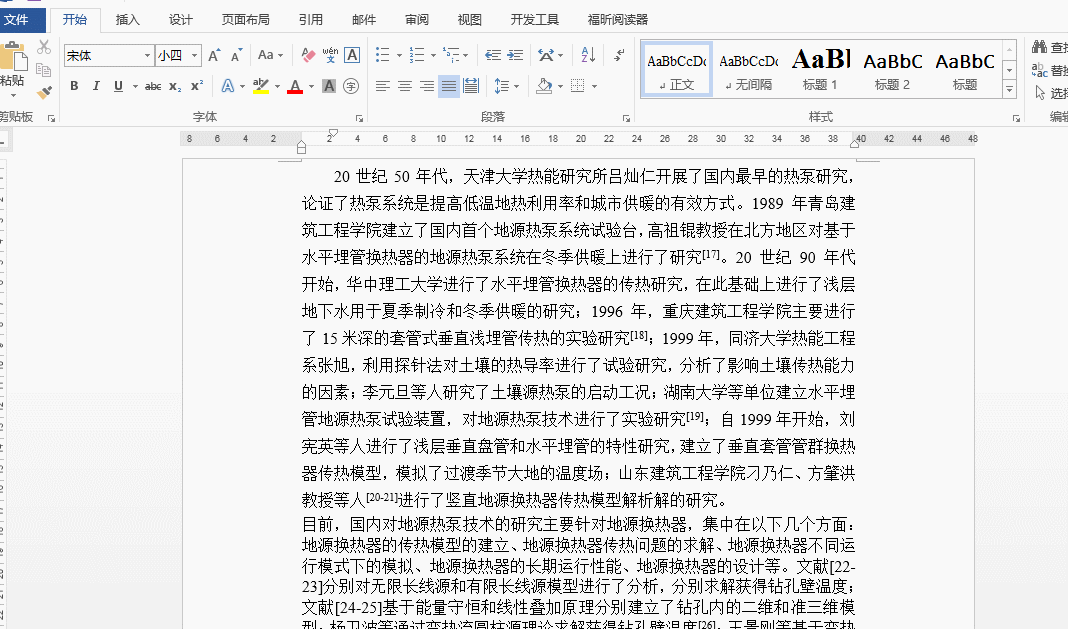Apply the 标题 1 style
The width and height of the screenshot is (1068, 629).
820,69
